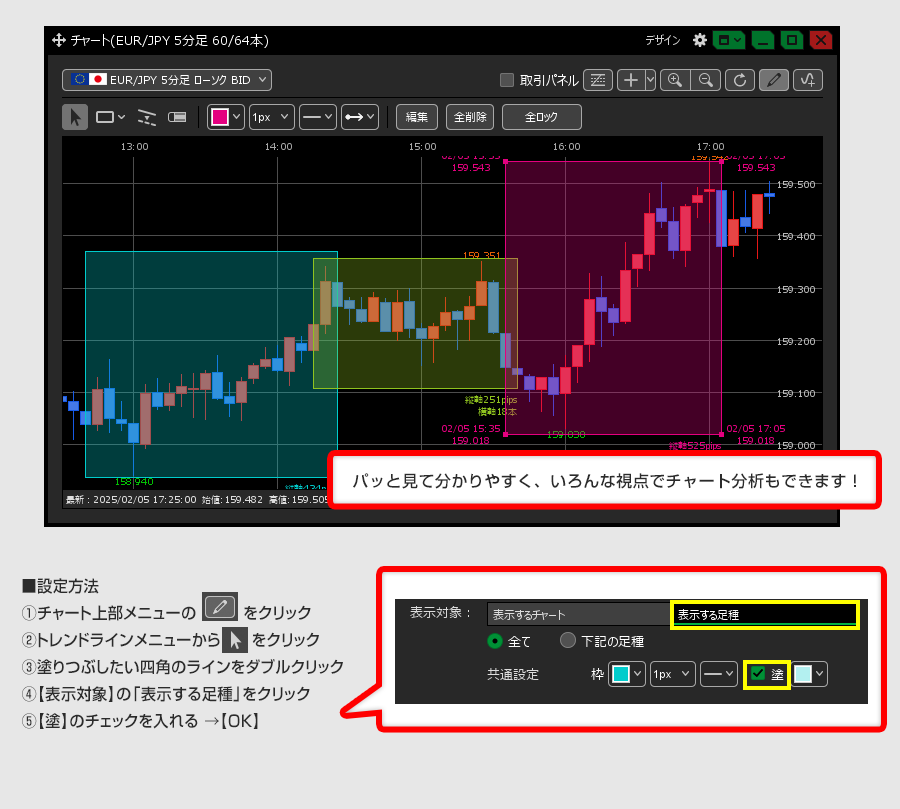Click the cyan 枠 border color swatch
This screenshot has height=809, width=900.
coord(620,674)
